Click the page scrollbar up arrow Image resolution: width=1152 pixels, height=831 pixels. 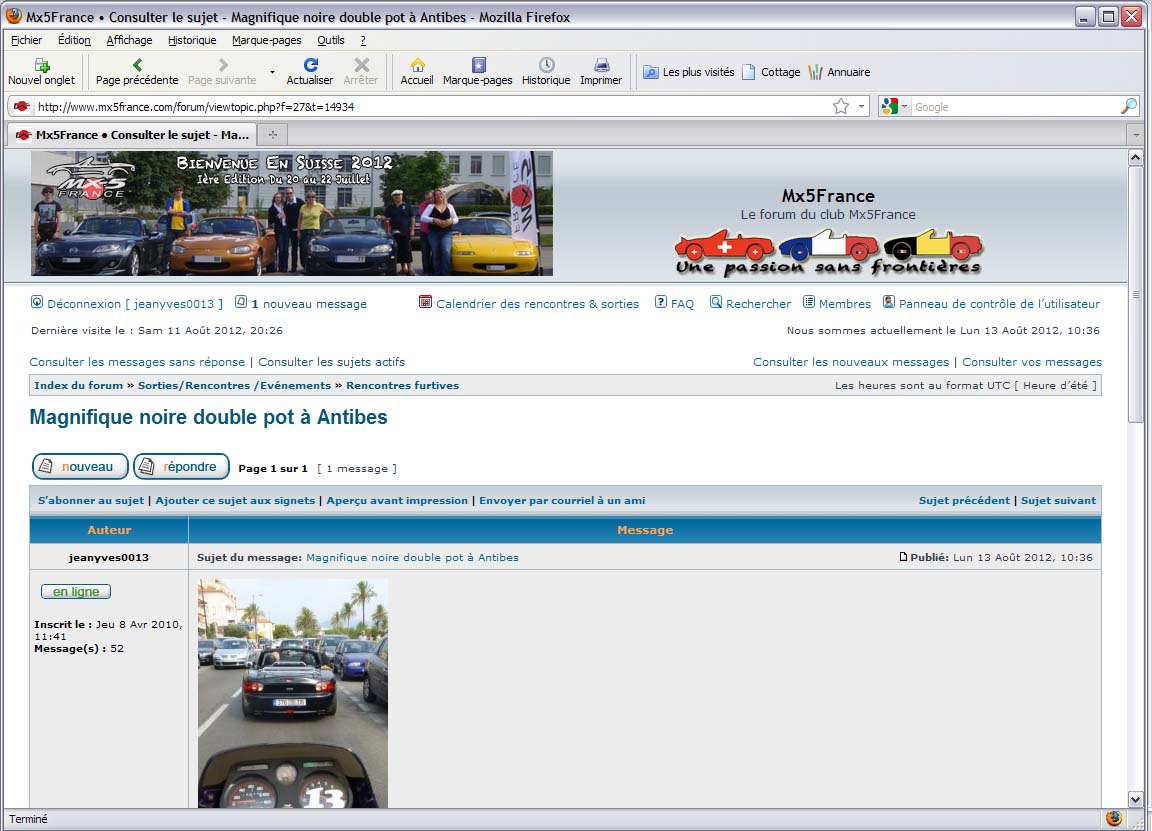click(x=1135, y=157)
